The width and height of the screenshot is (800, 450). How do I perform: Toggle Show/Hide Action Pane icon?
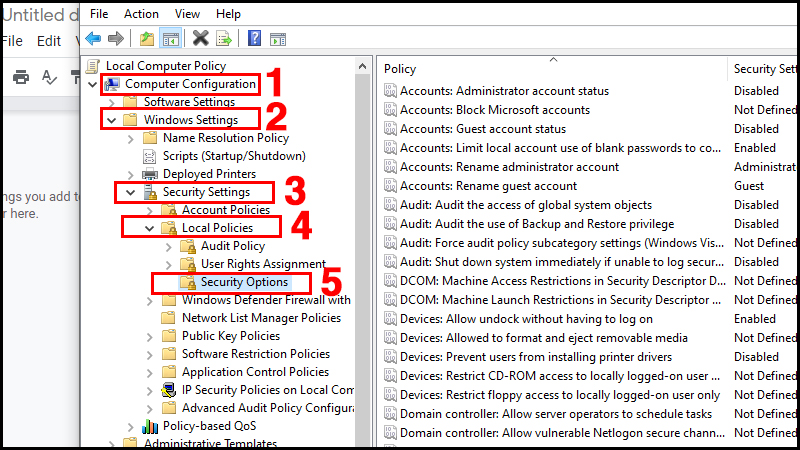(x=278, y=39)
